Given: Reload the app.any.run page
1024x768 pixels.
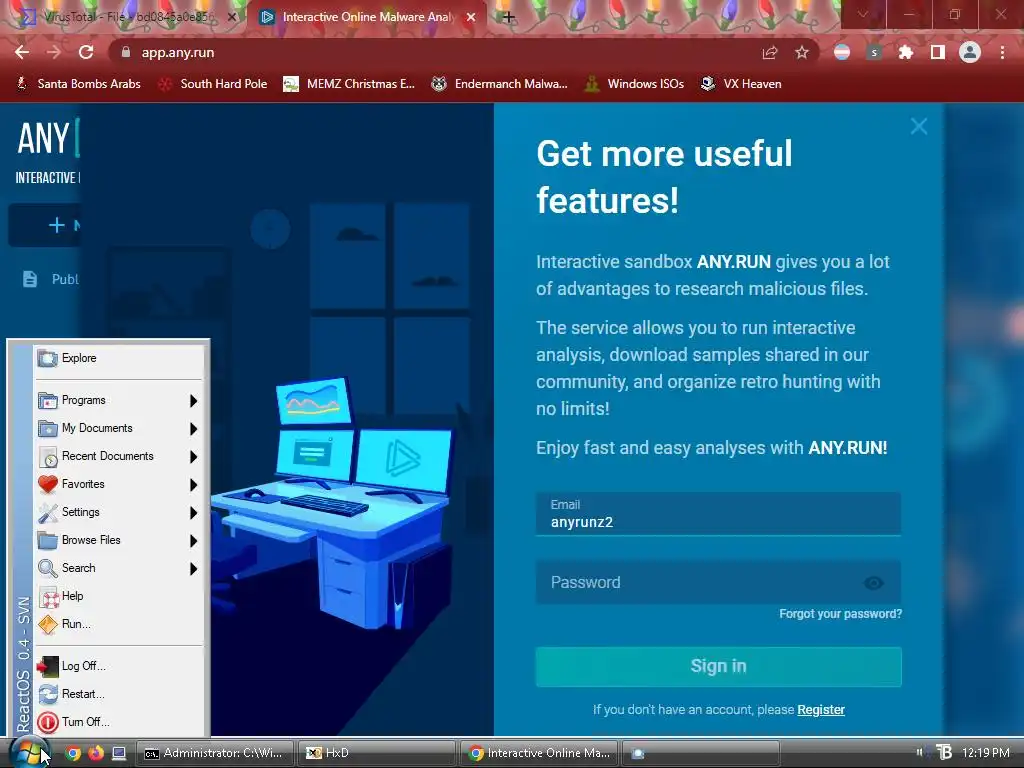Looking at the screenshot, I should pos(86,52).
